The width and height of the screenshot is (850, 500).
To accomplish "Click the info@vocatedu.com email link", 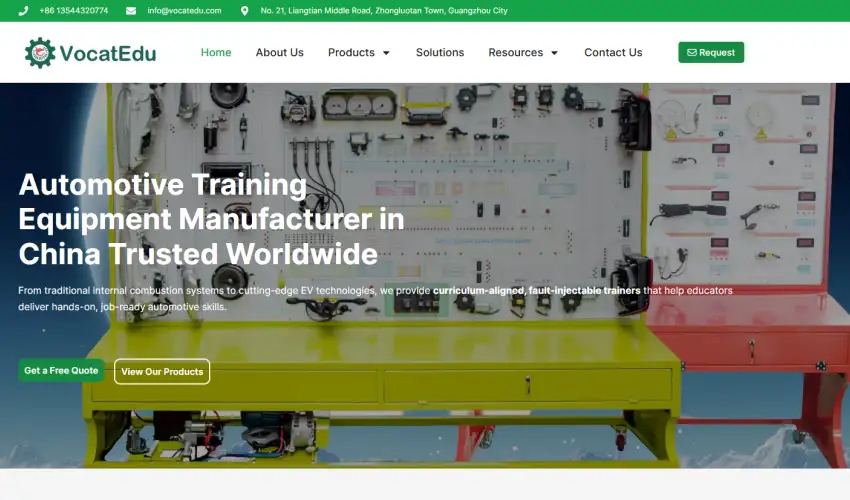I will [x=184, y=11].
